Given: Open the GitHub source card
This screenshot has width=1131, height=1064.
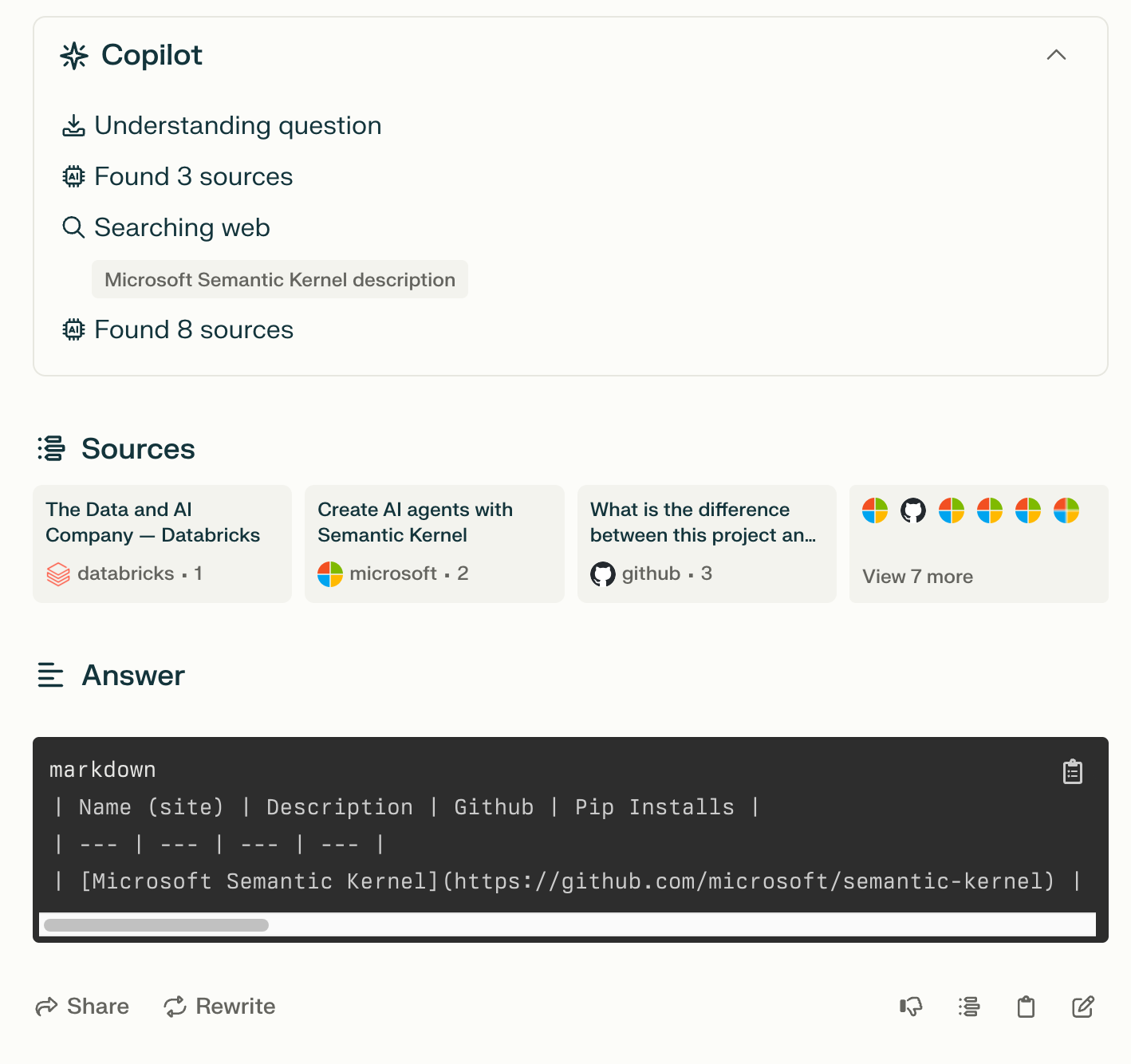Looking at the screenshot, I should coord(706,544).
